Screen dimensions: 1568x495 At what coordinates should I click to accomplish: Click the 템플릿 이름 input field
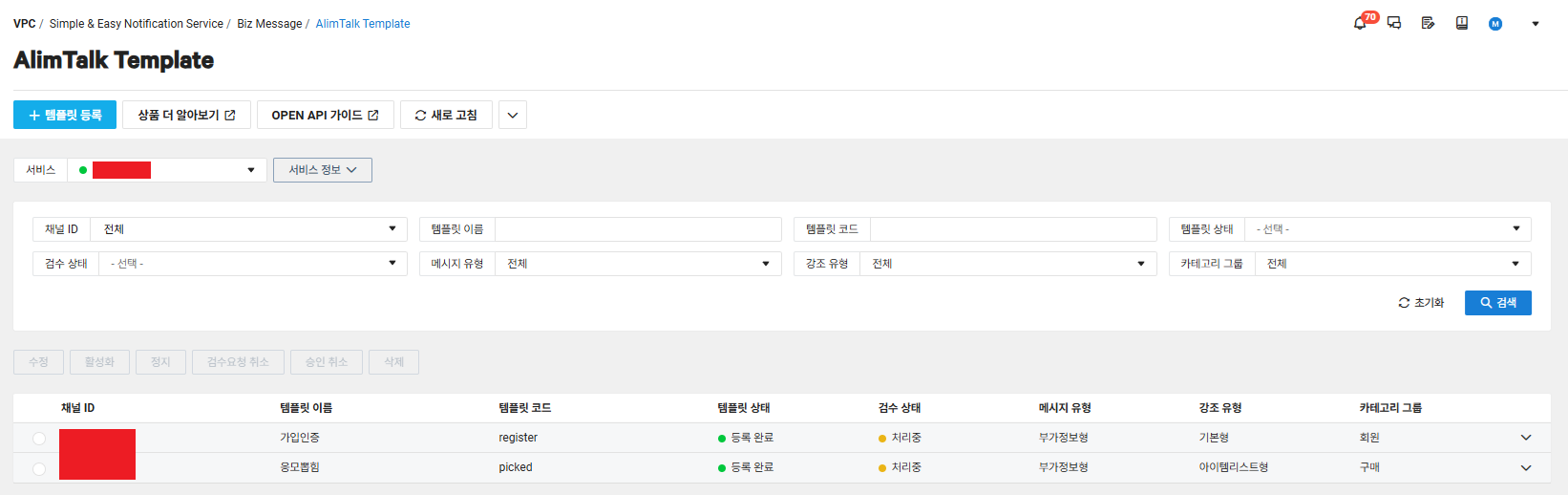638,229
